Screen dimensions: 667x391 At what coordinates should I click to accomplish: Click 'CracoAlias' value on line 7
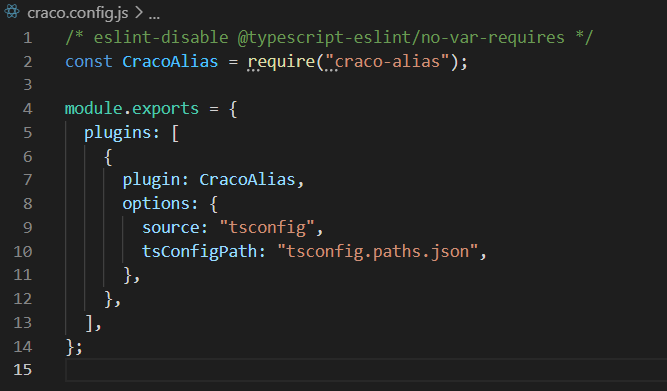coord(247,180)
